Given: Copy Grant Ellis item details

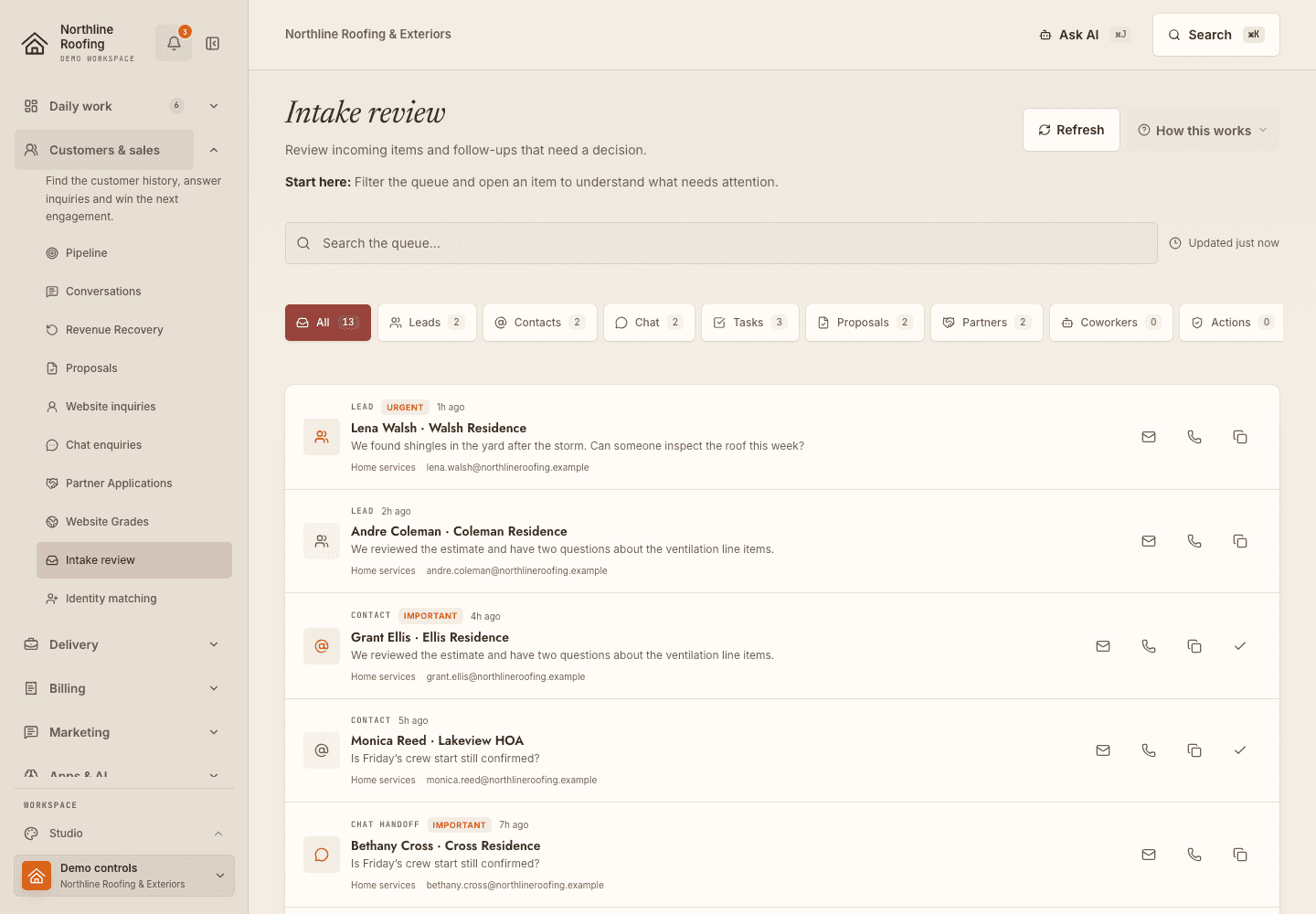Looking at the screenshot, I should (1194, 646).
